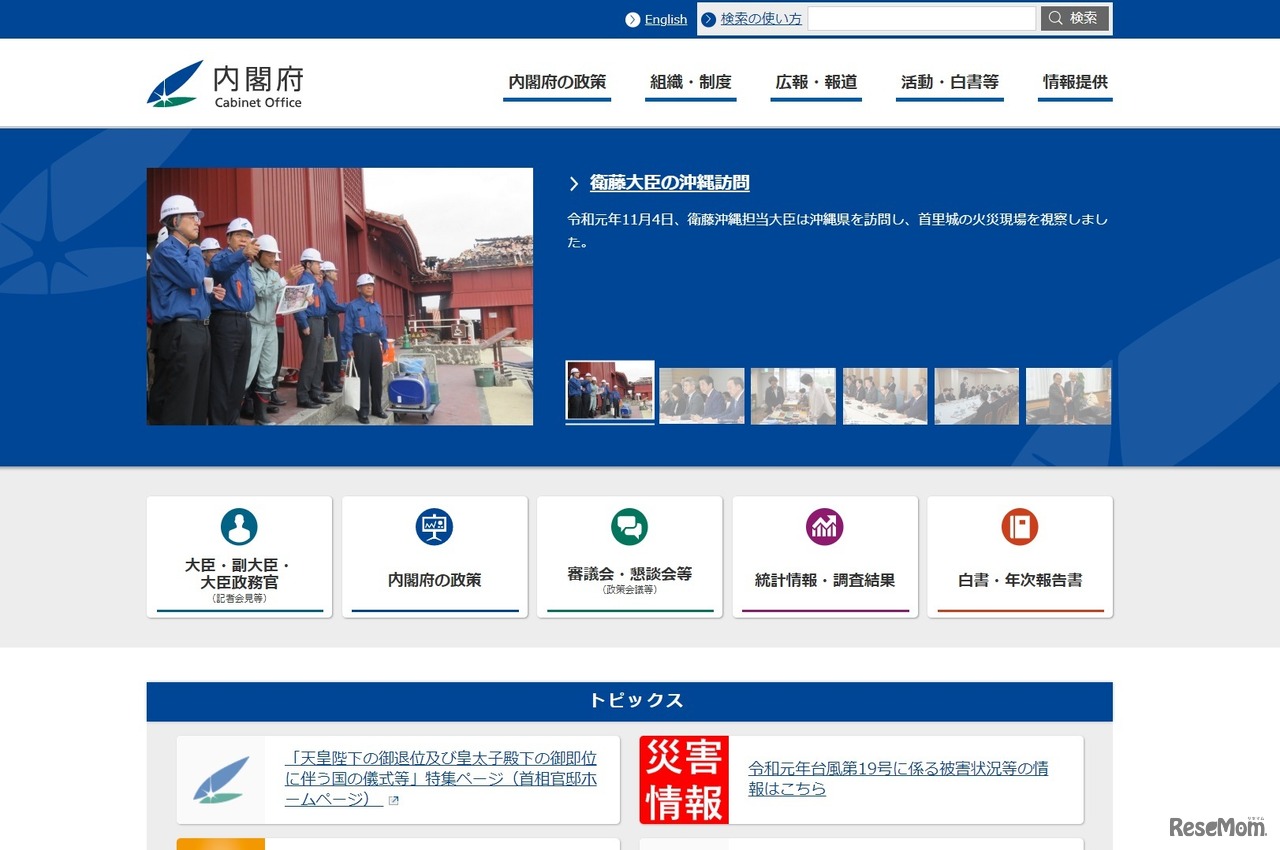This screenshot has width=1280, height=850.
Task: Open the 組織・制度 navigation menu
Action: tap(690, 83)
